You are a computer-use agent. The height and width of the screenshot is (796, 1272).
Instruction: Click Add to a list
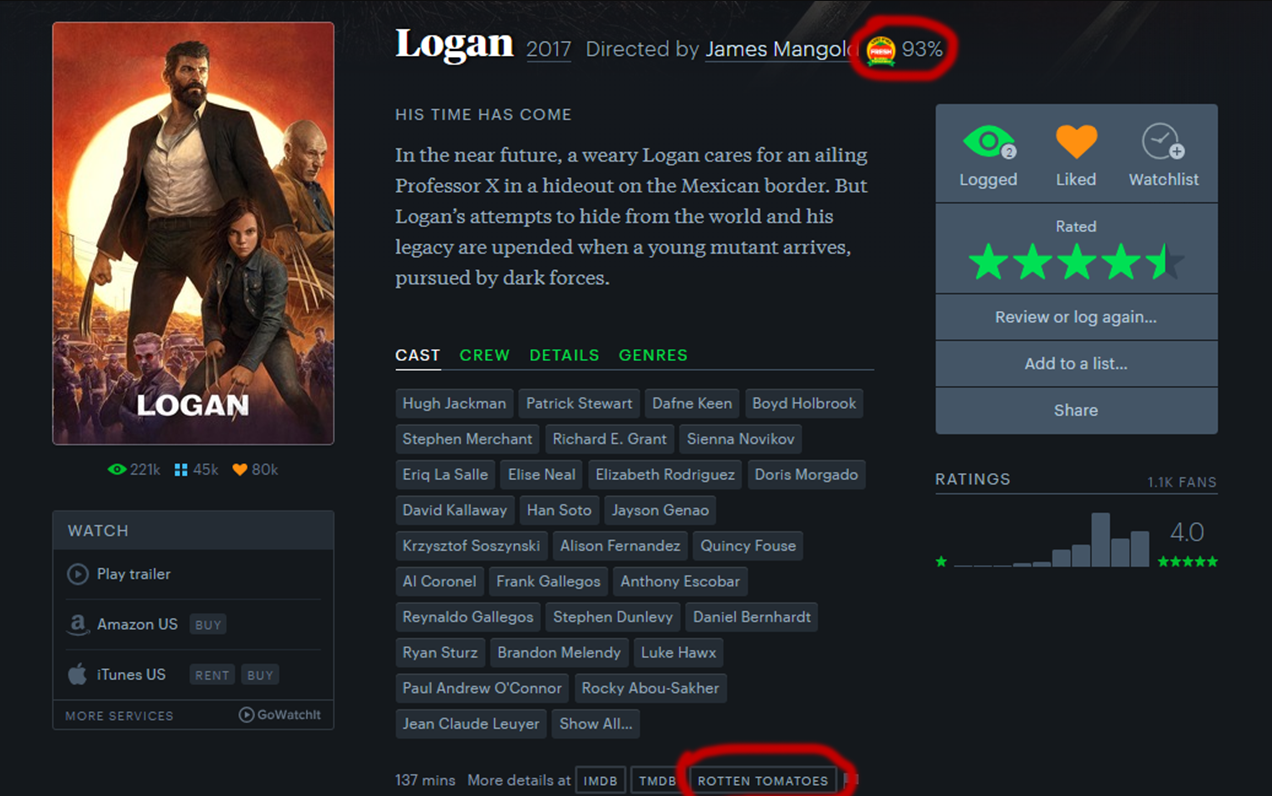pos(1076,364)
